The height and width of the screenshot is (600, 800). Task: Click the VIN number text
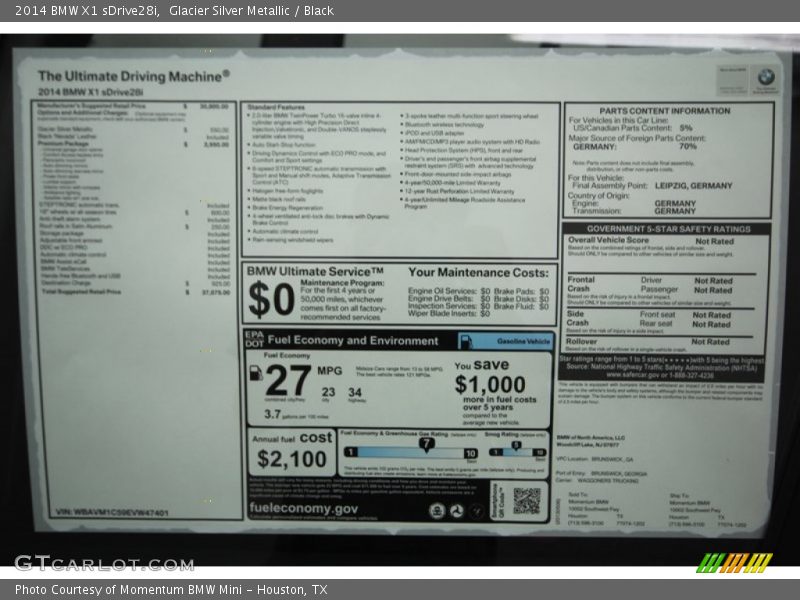click(112, 512)
